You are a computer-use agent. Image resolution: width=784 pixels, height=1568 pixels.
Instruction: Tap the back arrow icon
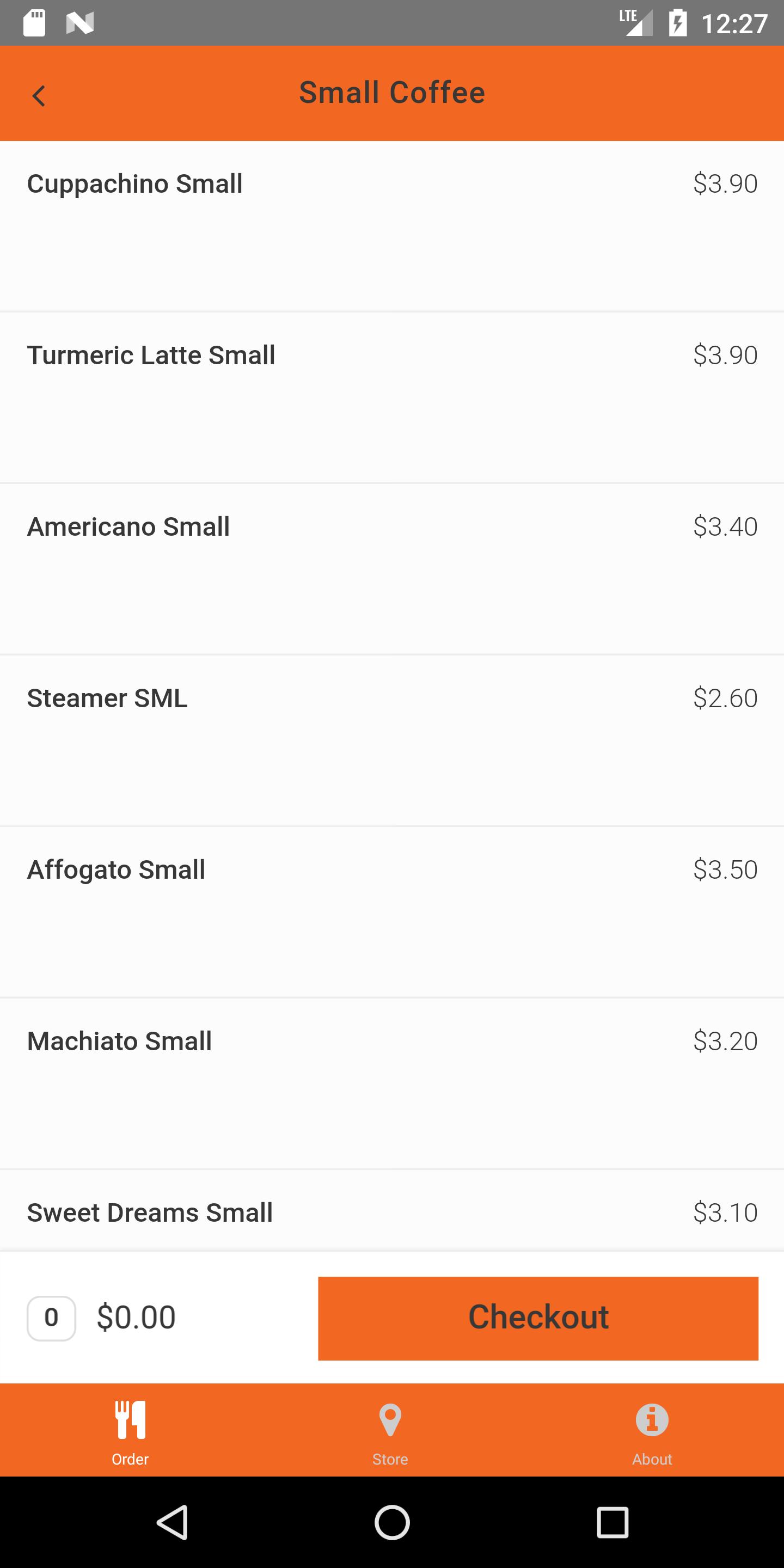click(39, 96)
